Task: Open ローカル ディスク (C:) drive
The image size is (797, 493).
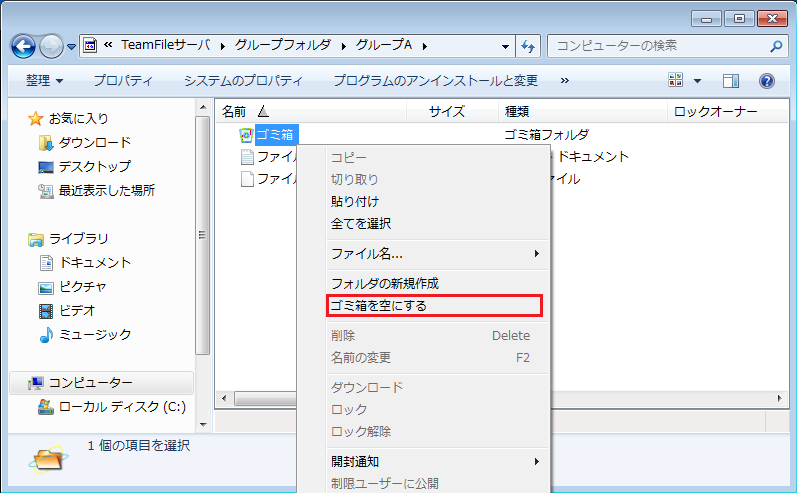Action: (123, 407)
